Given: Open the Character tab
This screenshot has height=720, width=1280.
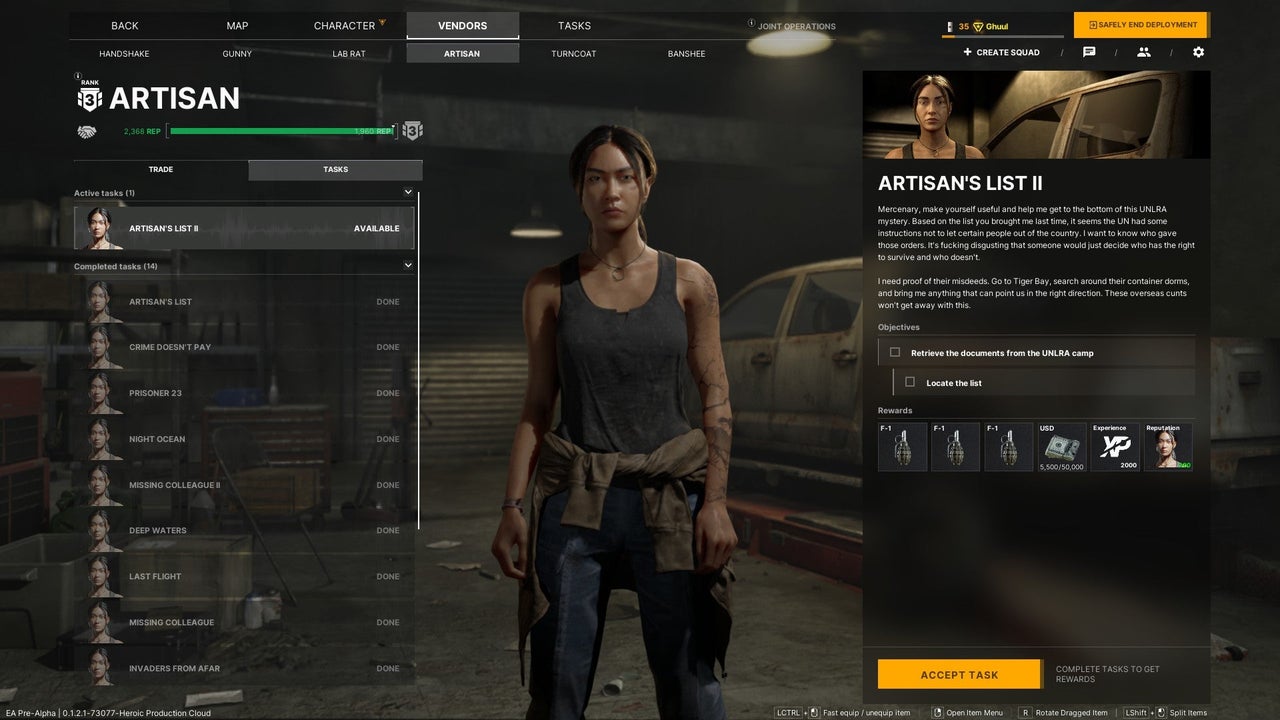Looking at the screenshot, I should point(344,25).
